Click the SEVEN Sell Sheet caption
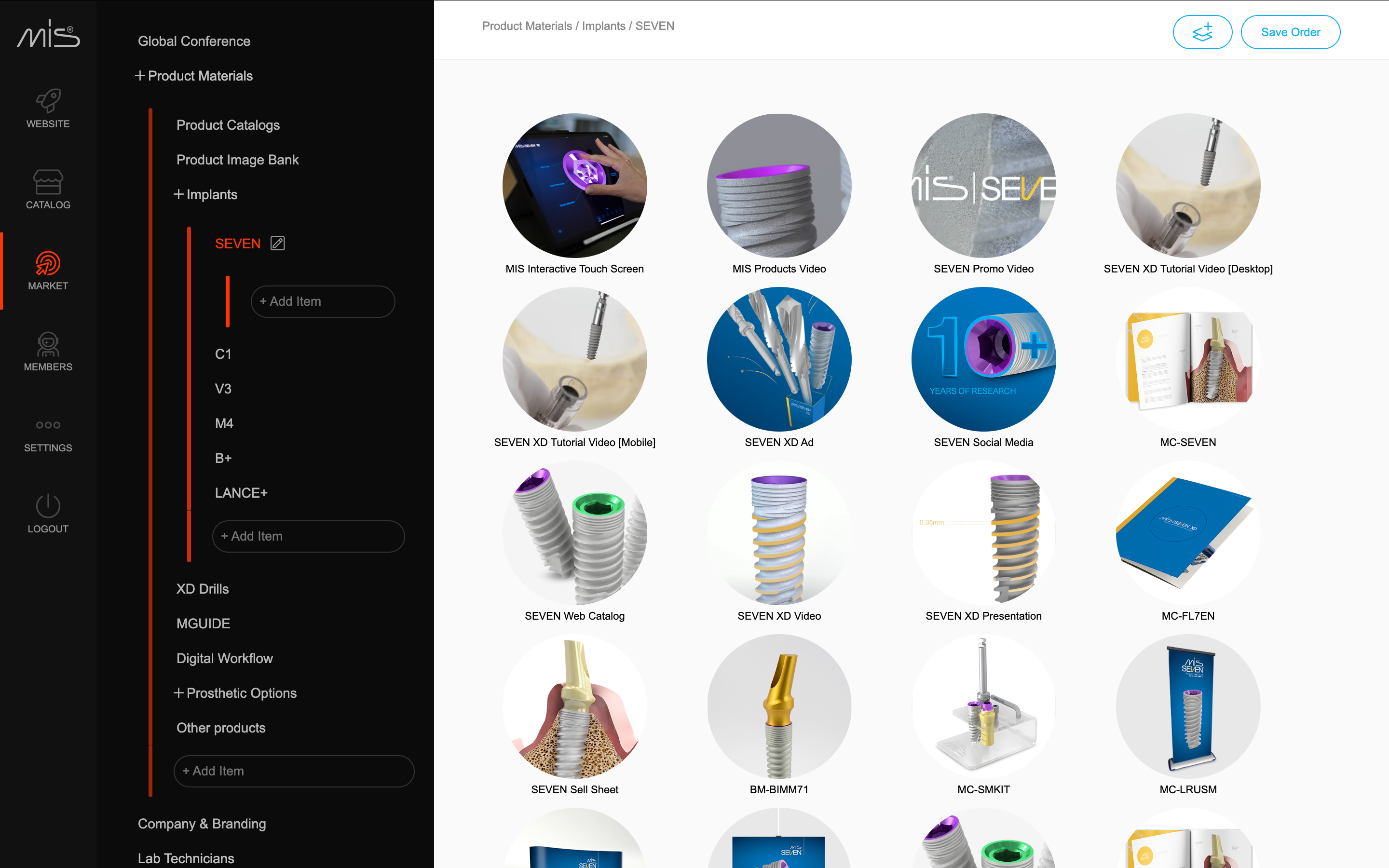1389x868 pixels. [574, 789]
